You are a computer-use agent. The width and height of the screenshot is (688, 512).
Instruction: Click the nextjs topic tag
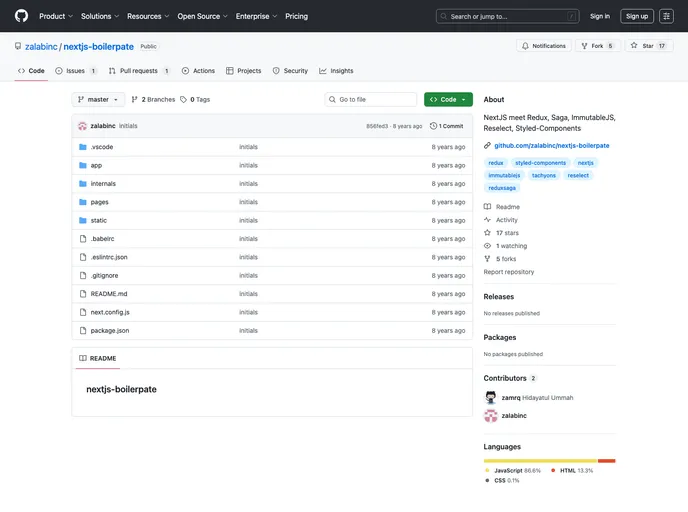tap(585, 163)
